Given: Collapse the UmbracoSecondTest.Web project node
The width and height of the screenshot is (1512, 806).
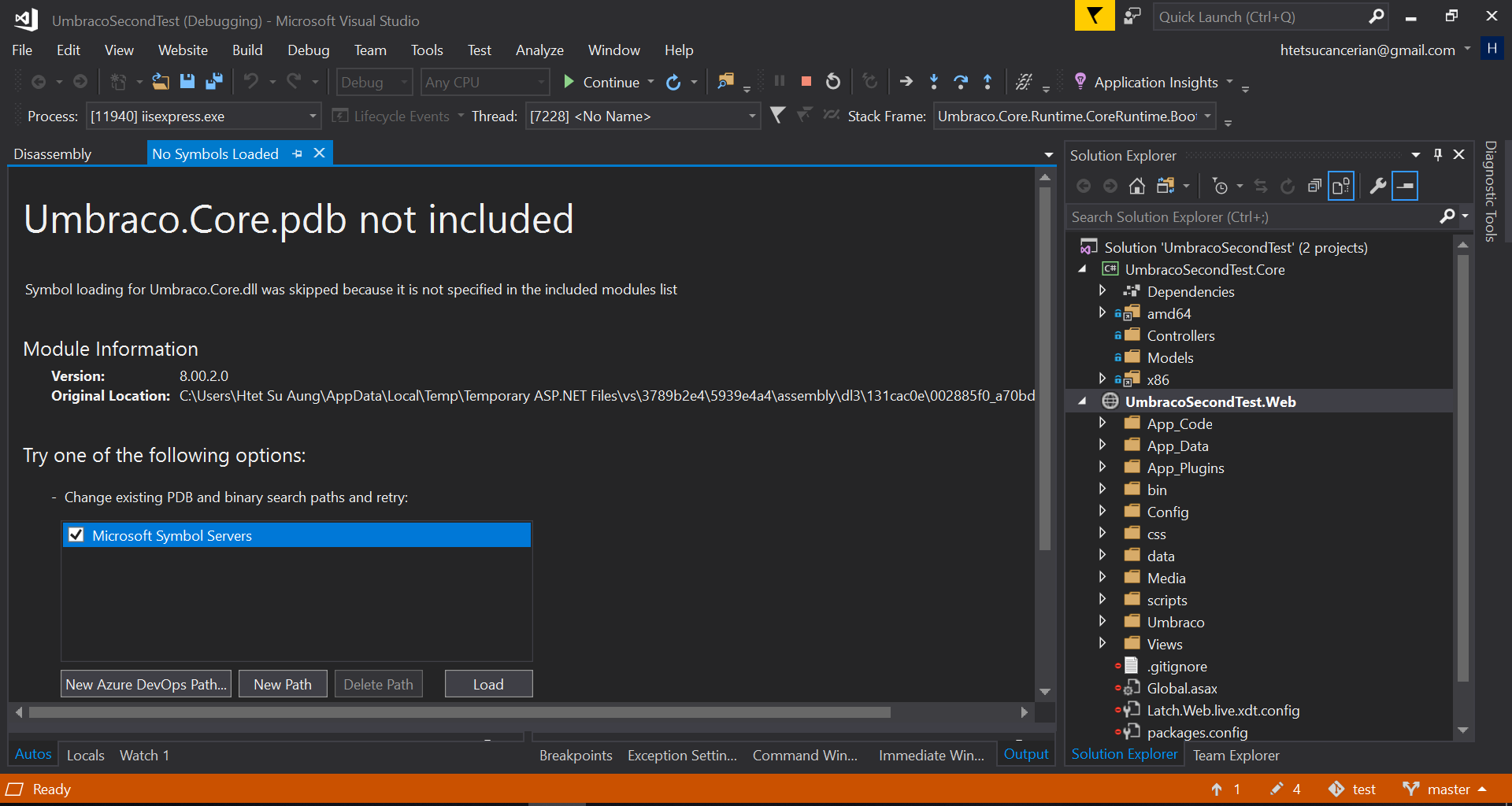Looking at the screenshot, I should 1083,401.
